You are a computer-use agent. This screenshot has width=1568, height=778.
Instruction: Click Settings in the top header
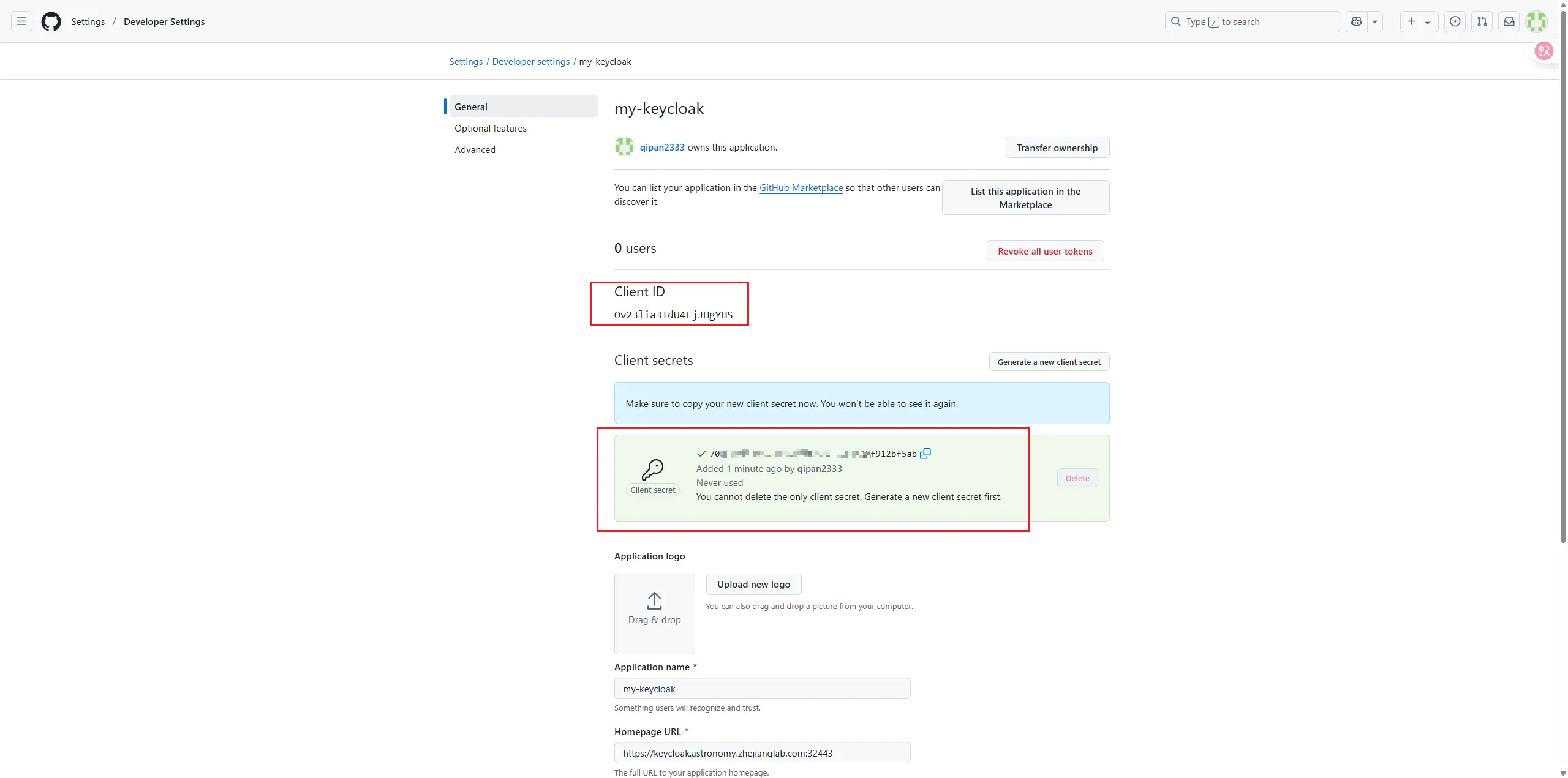pos(88,21)
